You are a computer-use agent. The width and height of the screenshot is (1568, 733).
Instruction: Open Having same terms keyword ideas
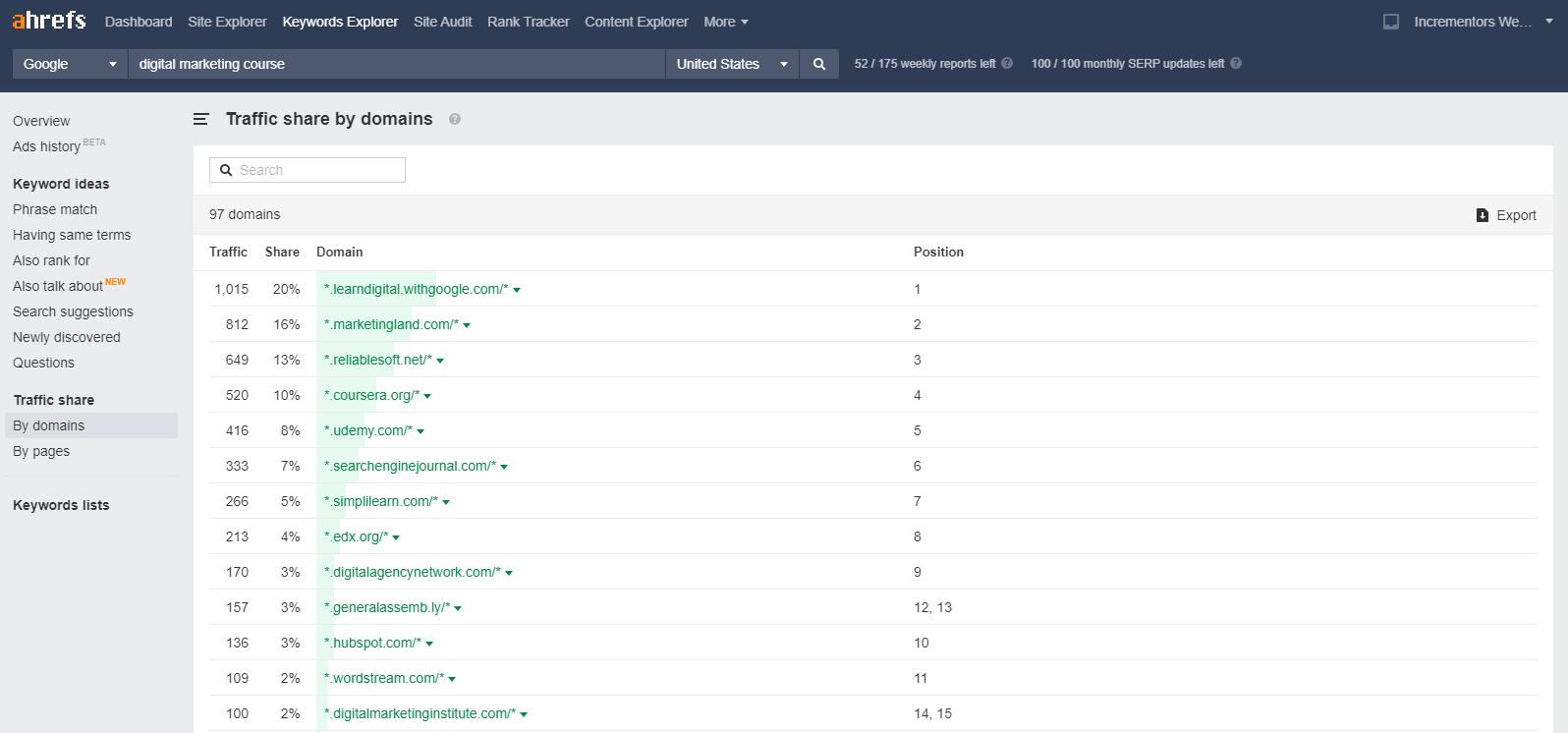pyautogui.click(x=72, y=235)
